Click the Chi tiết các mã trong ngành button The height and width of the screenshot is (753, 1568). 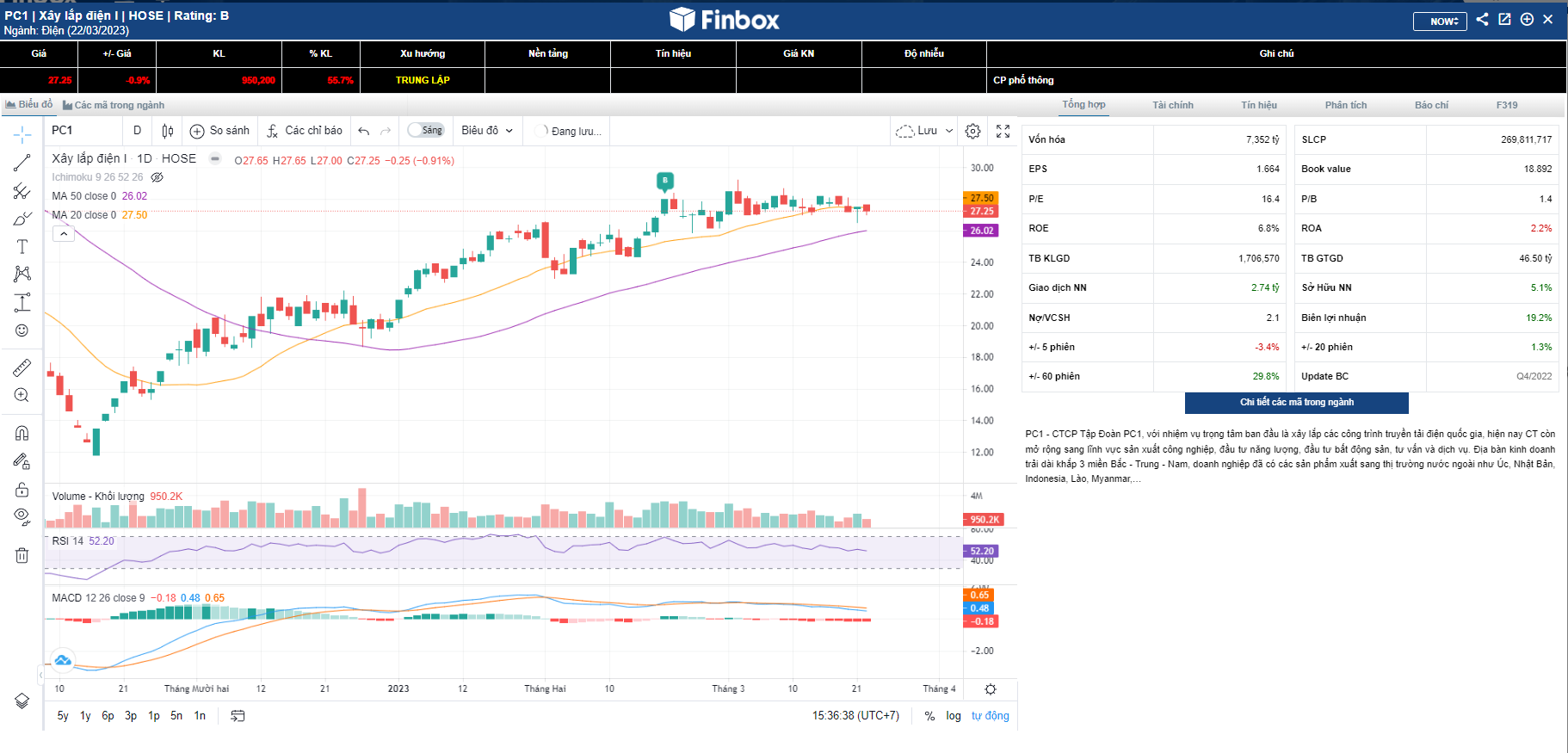[x=1296, y=403]
